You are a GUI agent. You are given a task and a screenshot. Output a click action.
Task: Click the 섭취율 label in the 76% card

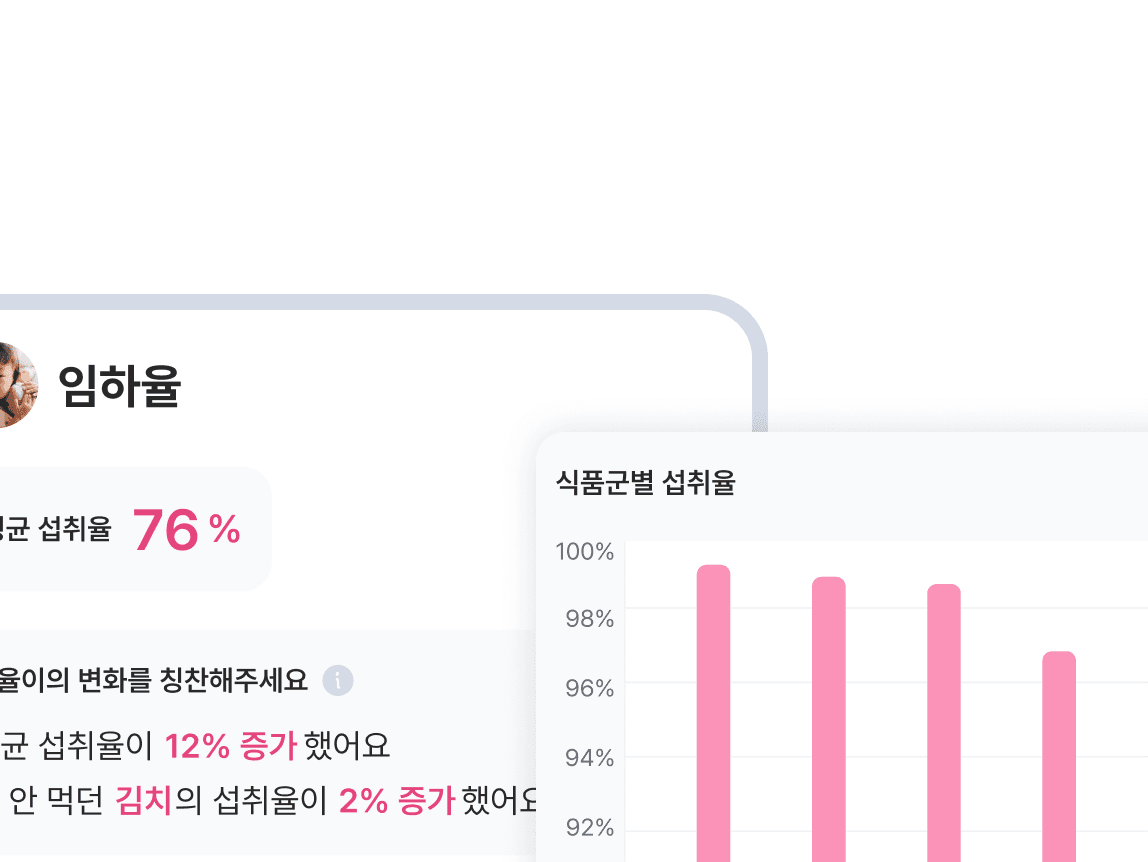[x=75, y=529]
